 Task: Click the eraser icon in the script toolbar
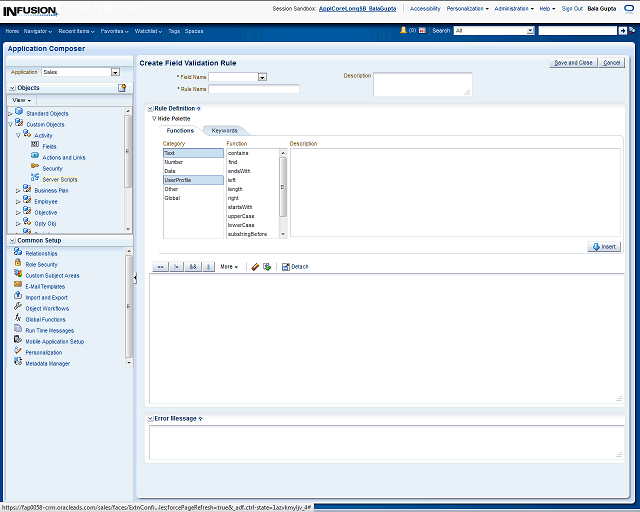pyautogui.click(x=255, y=267)
